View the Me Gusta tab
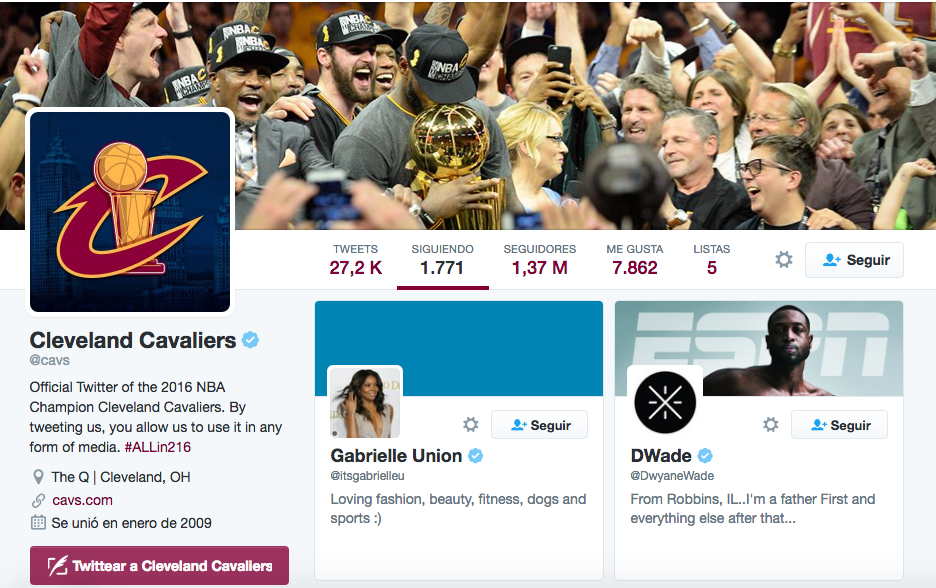 pyautogui.click(x=635, y=260)
